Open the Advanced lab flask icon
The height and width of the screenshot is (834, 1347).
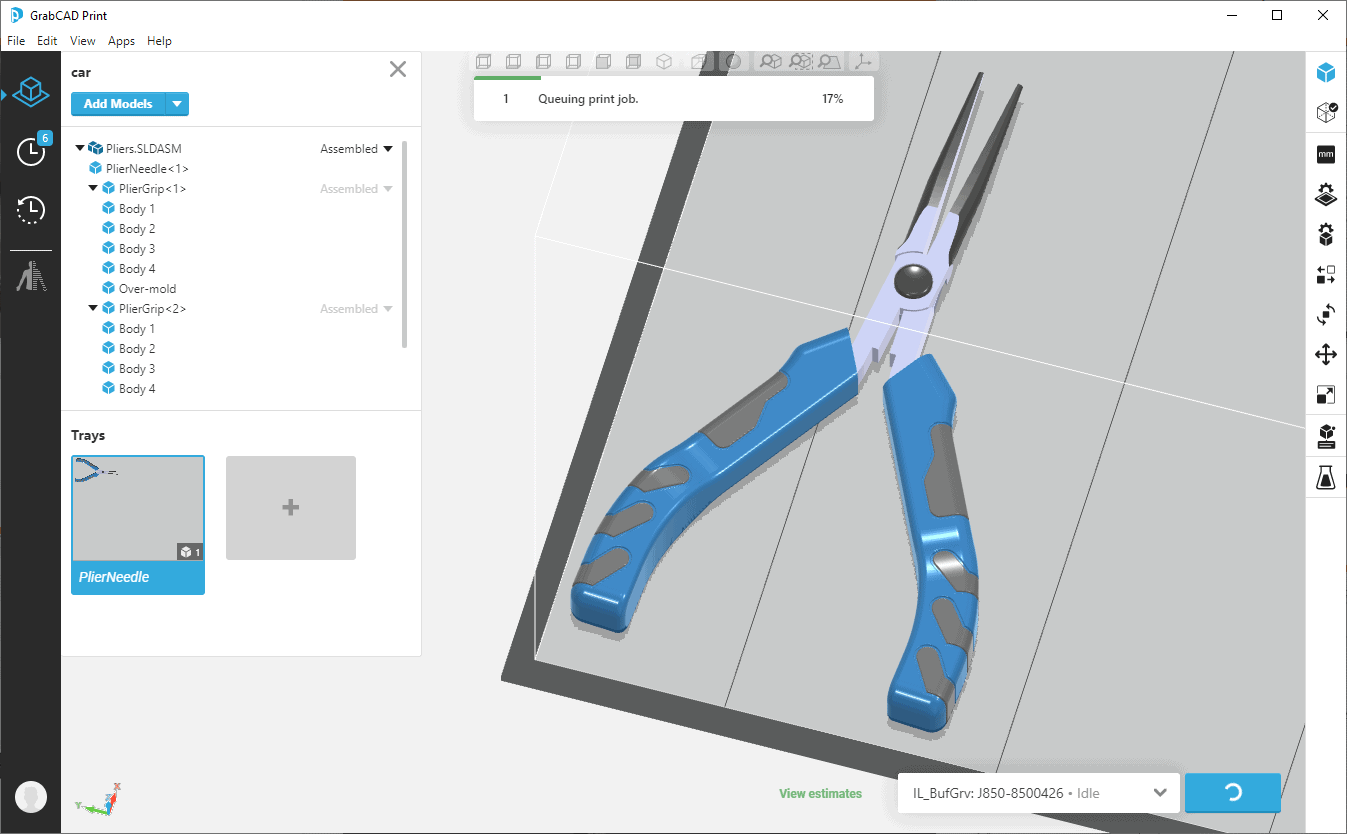pos(1326,478)
